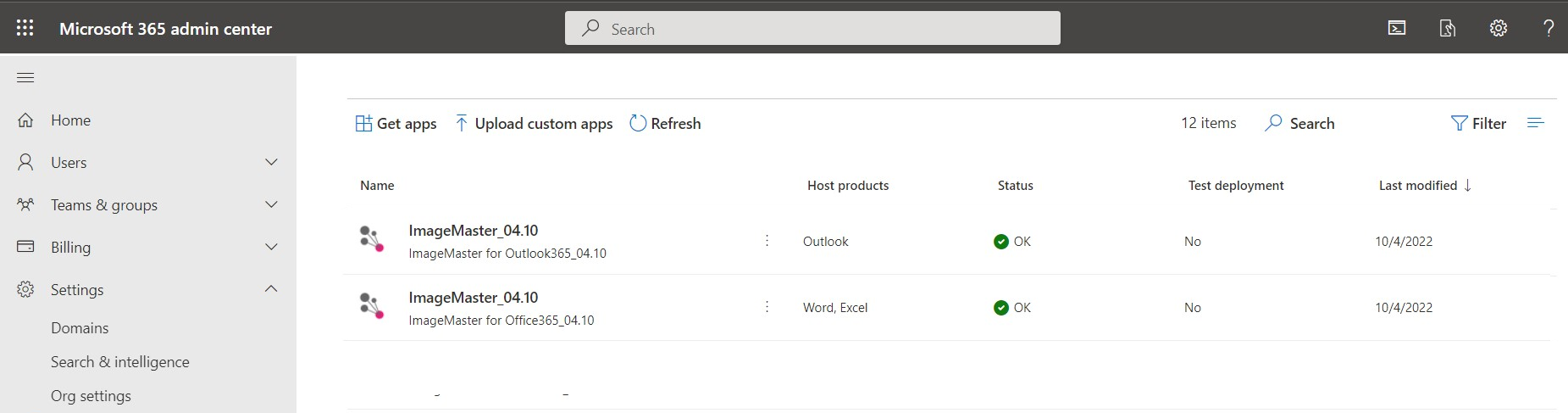Collapse navigation with the hamburger icon
This screenshot has height=413, width=1568.
pyautogui.click(x=25, y=78)
